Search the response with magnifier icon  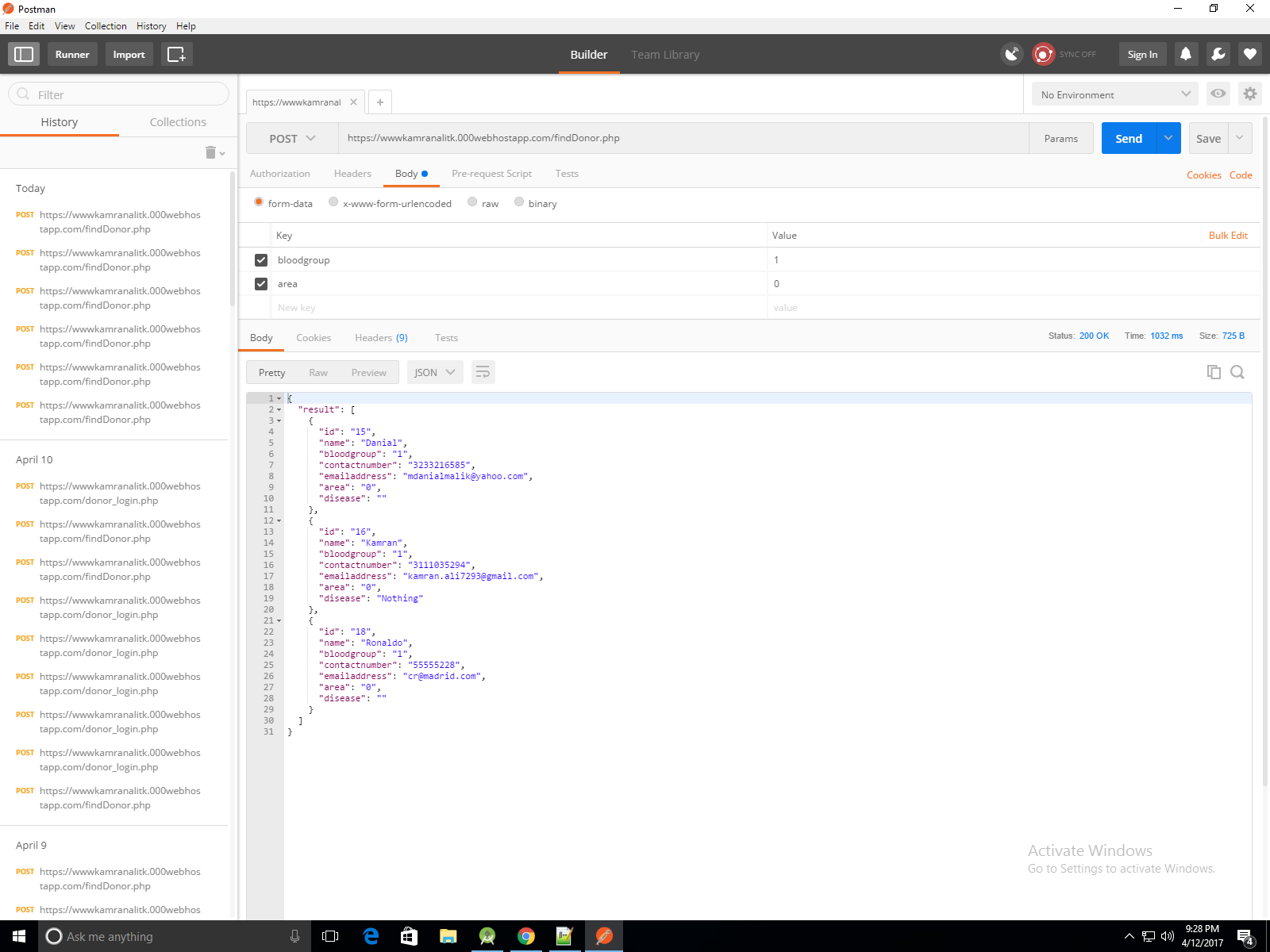(1237, 372)
